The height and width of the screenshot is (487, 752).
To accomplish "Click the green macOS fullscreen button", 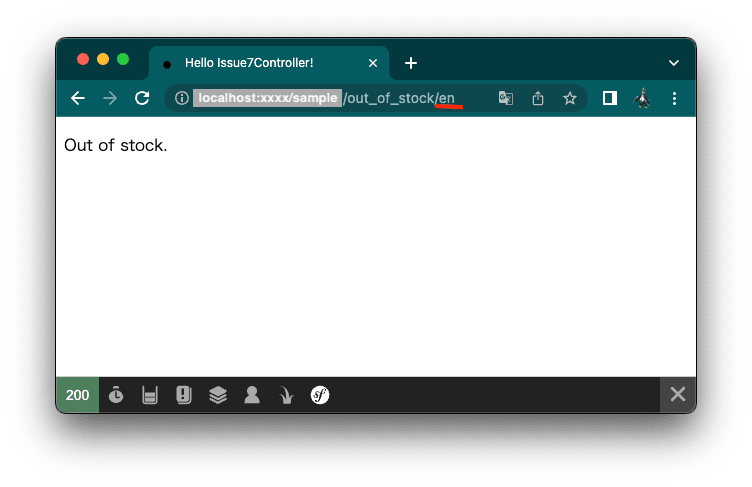I will (123, 59).
